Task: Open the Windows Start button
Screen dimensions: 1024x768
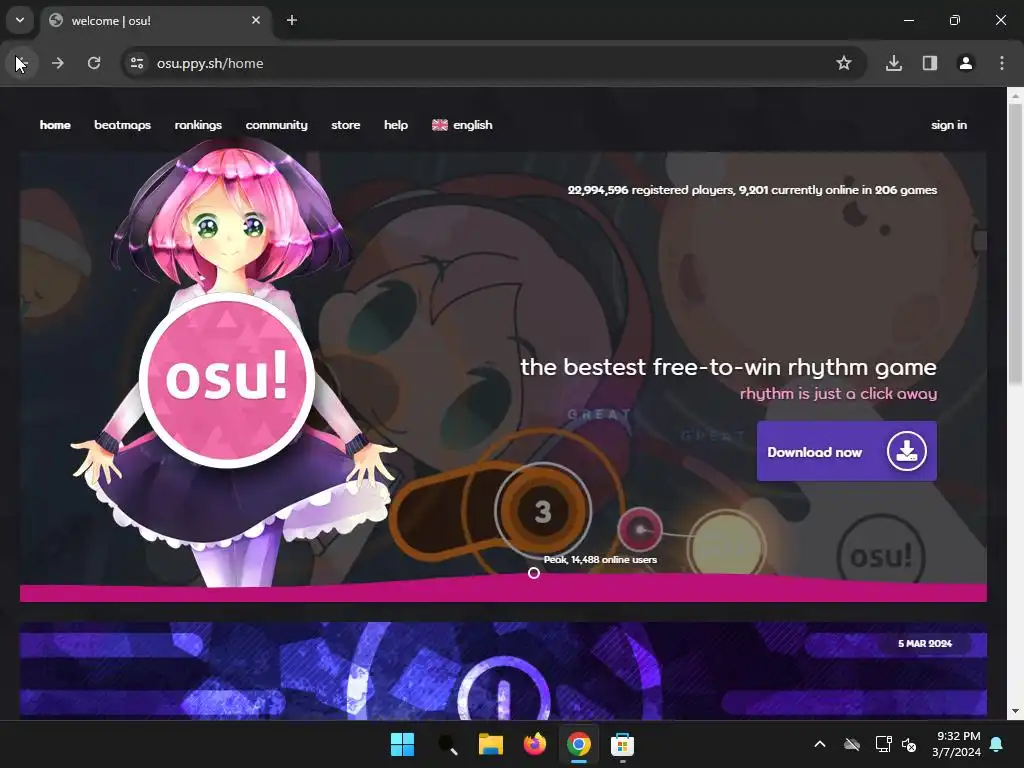Action: [x=402, y=744]
